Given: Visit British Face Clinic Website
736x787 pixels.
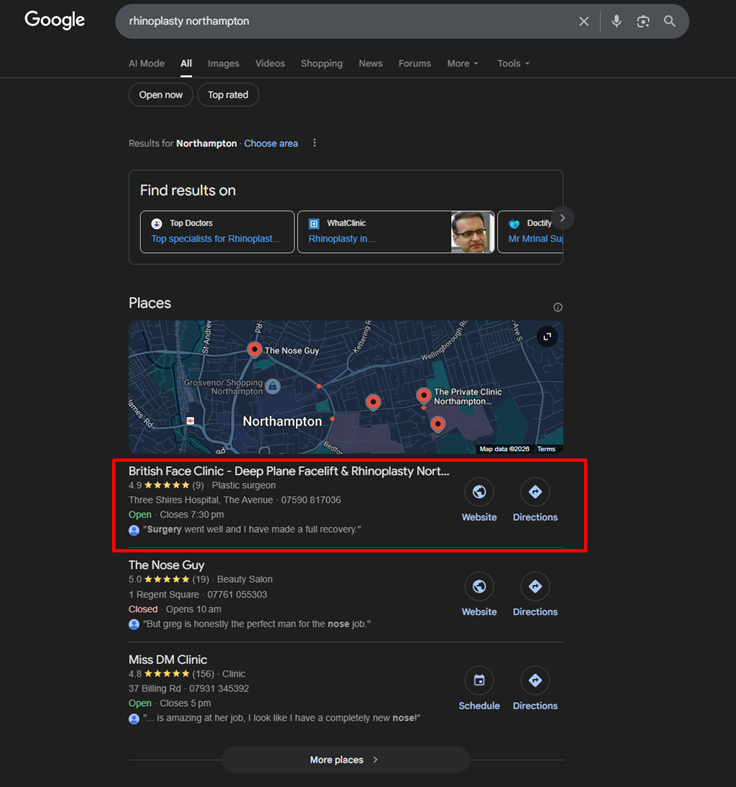Looking at the screenshot, I should point(479,500).
